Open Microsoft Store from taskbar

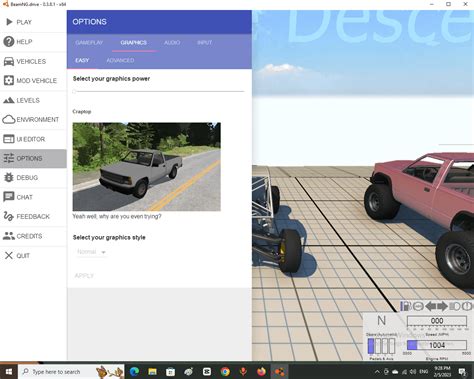pos(170,371)
